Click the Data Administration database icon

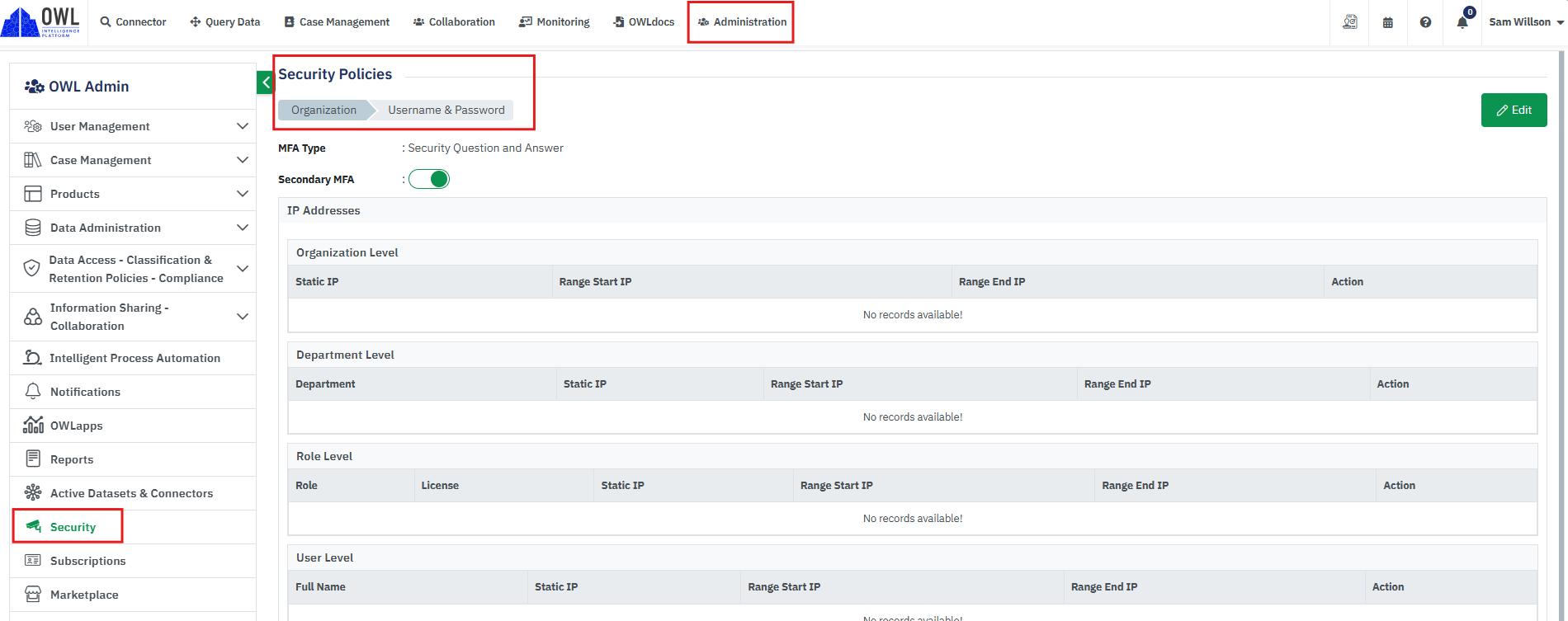pyautogui.click(x=33, y=228)
